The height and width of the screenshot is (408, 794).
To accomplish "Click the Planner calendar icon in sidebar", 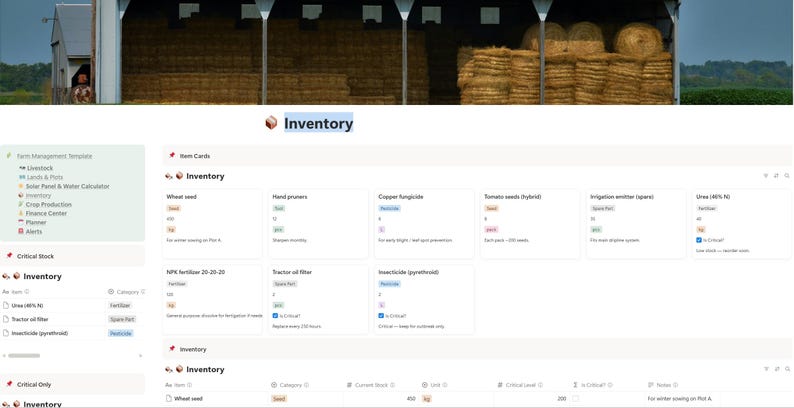I will [21, 222].
